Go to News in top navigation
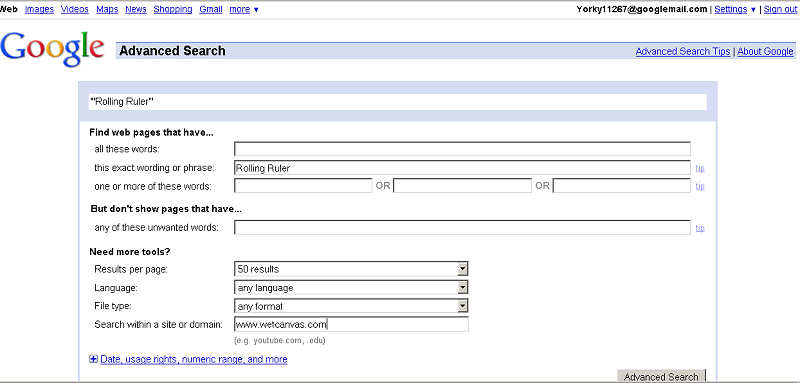The image size is (800, 383). 136,9
